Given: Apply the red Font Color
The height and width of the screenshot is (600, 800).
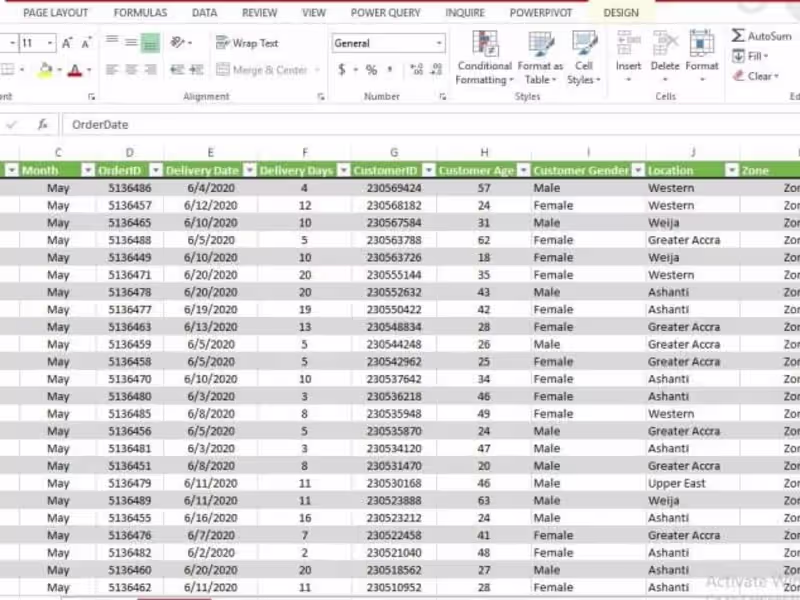Looking at the screenshot, I should coord(74,70).
